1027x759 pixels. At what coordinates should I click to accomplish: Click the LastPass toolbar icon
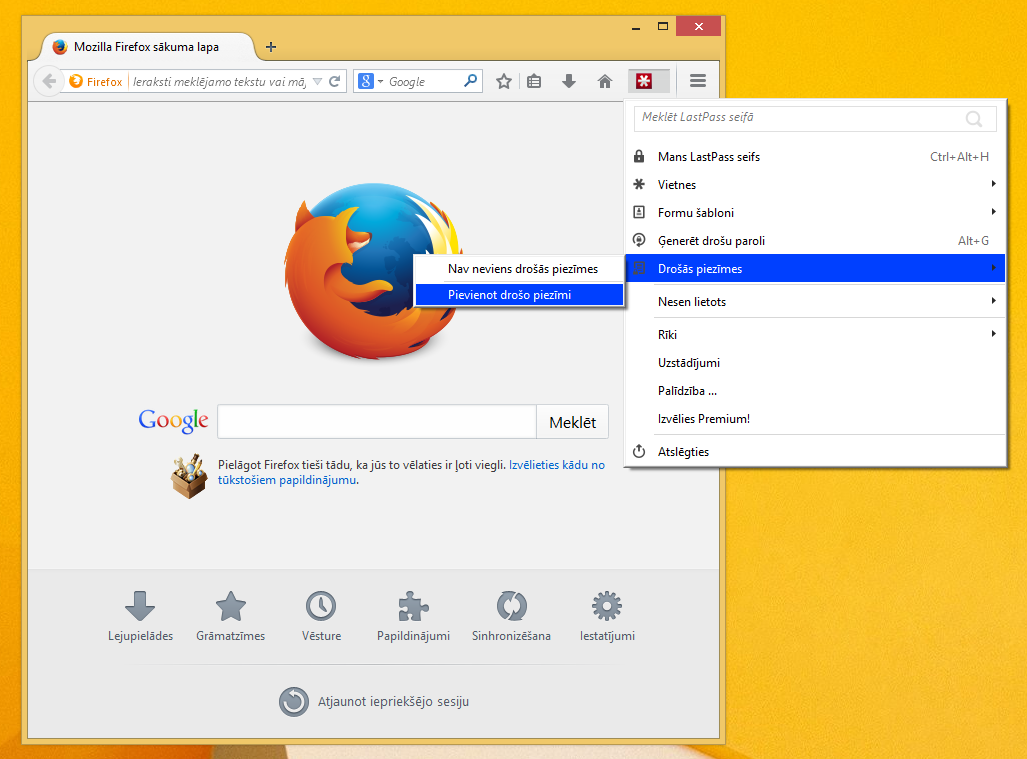(644, 81)
